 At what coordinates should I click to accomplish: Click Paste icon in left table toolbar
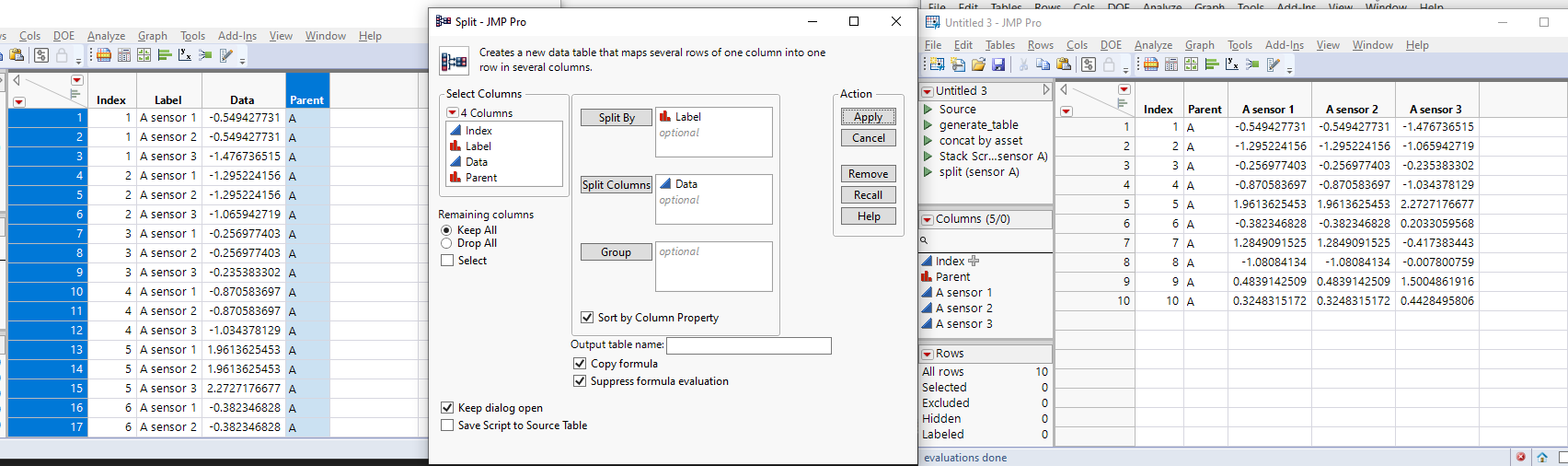[x=17, y=55]
